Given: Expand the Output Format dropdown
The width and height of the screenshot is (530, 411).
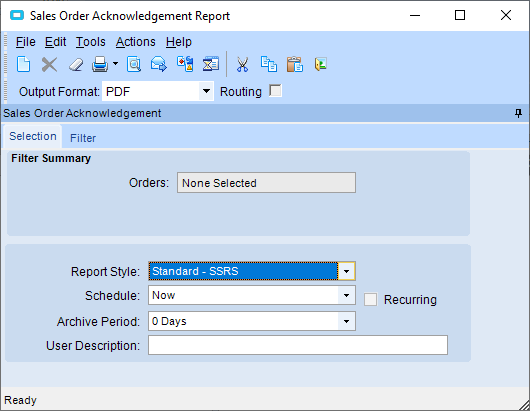Looking at the screenshot, I should click(x=206, y=91).
